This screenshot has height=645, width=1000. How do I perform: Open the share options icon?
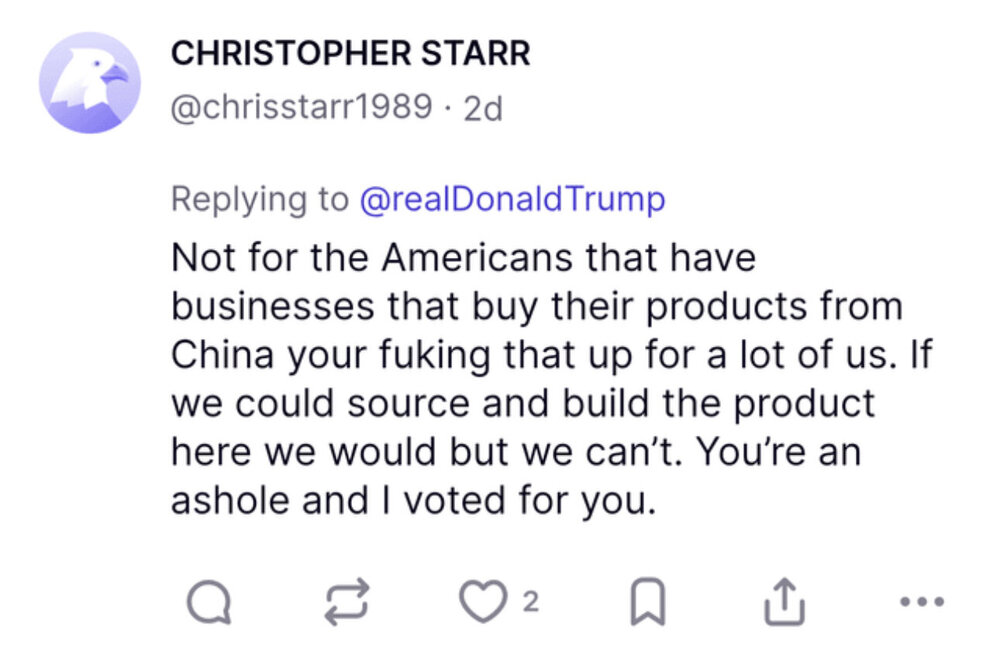[x=784, y=602]
